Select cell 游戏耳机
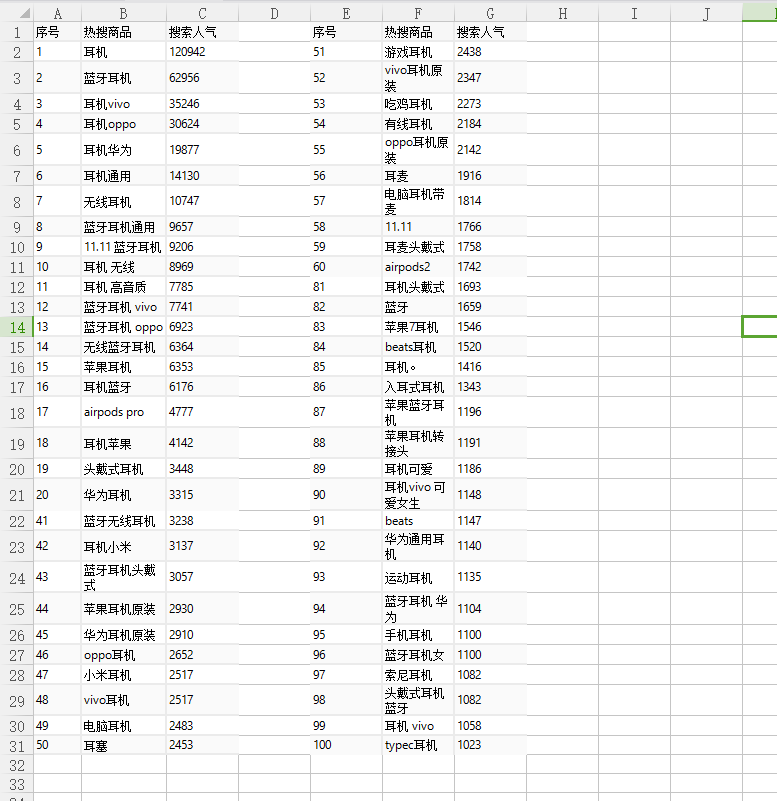This screenshot has width=777, height=801. (x=418, y=52)
